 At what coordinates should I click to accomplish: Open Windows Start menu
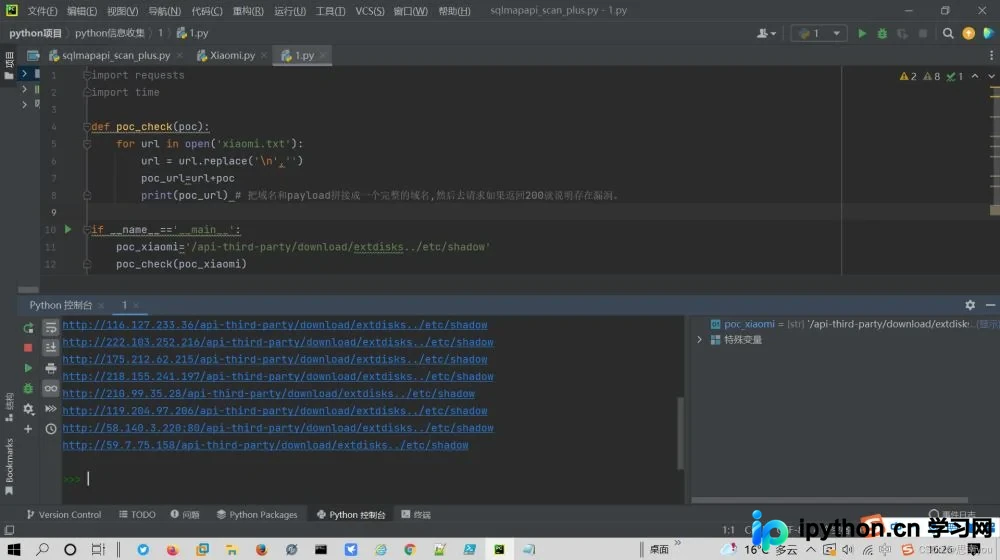[x=14, y=549]
